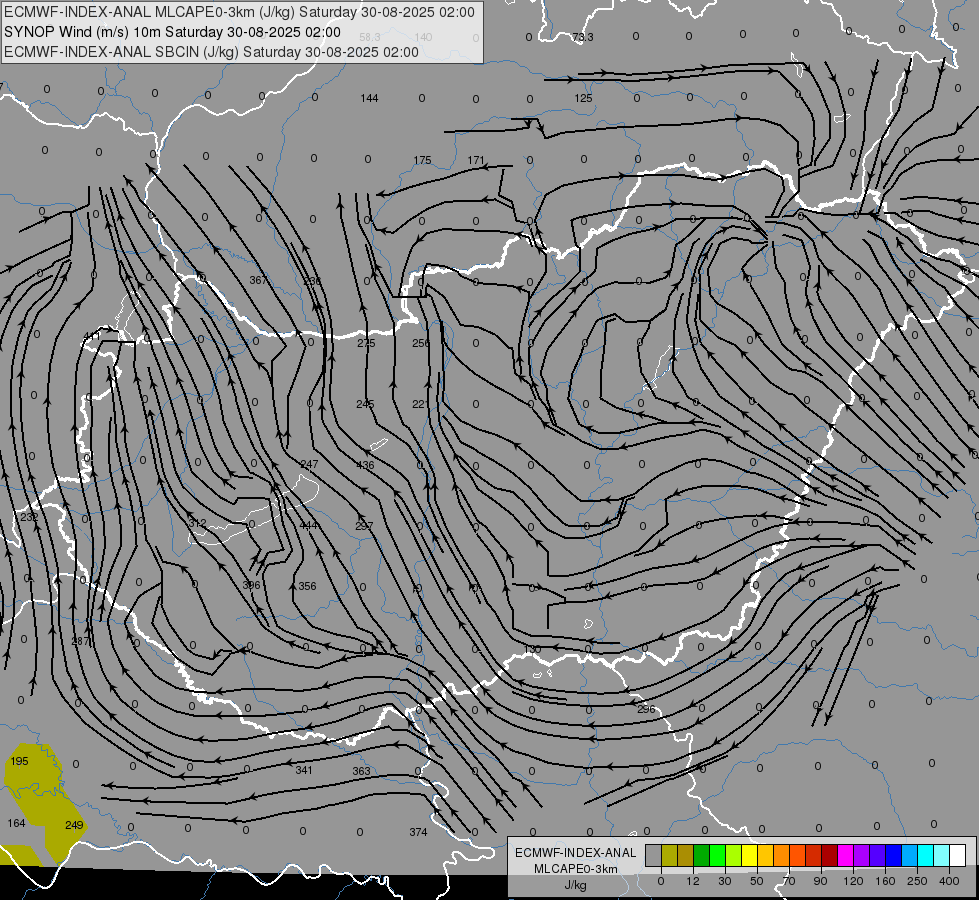Click the MLCAPE0-3km title line
Image resolution: width=979 pixels, height=900 pixels.
[x=239, y=12]
